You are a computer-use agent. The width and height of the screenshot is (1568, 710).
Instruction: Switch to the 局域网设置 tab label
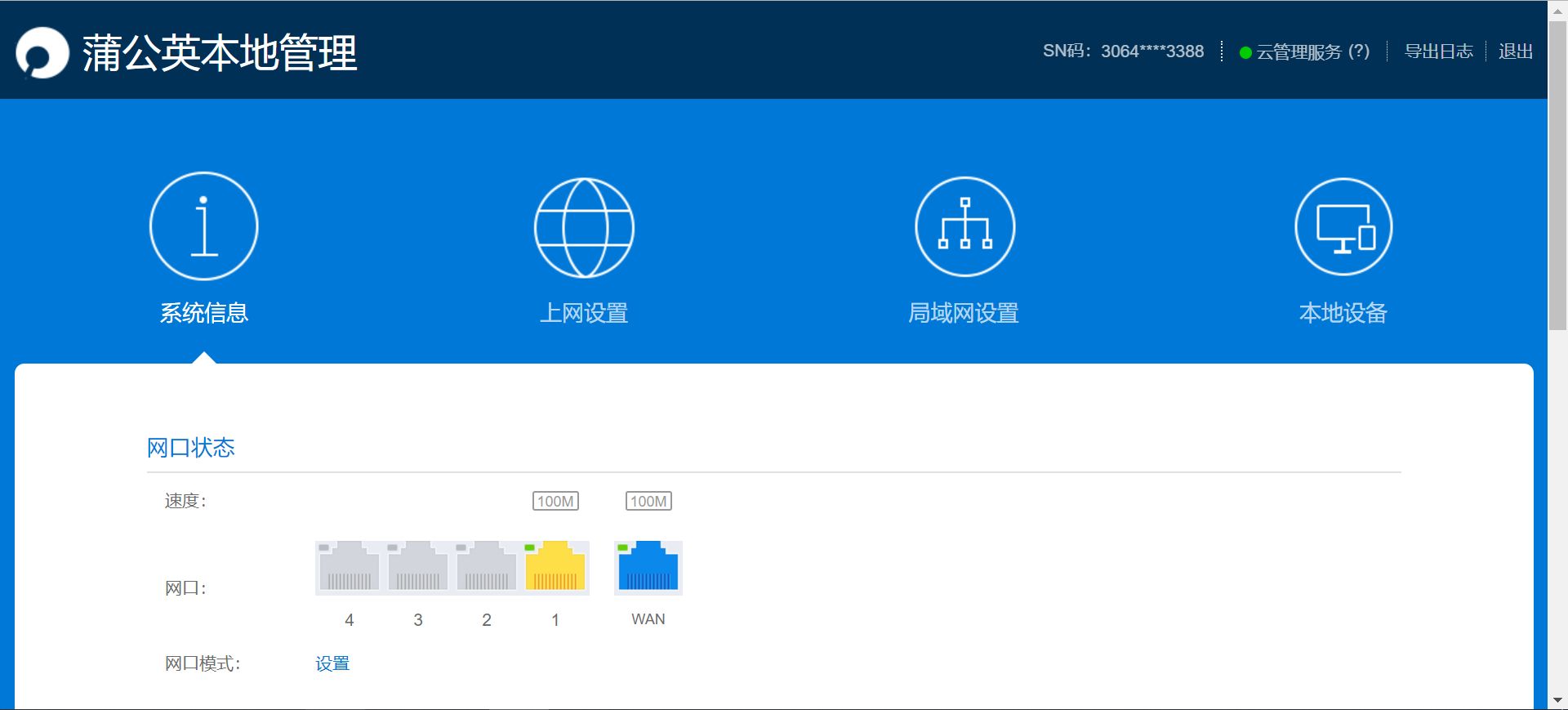964,313
